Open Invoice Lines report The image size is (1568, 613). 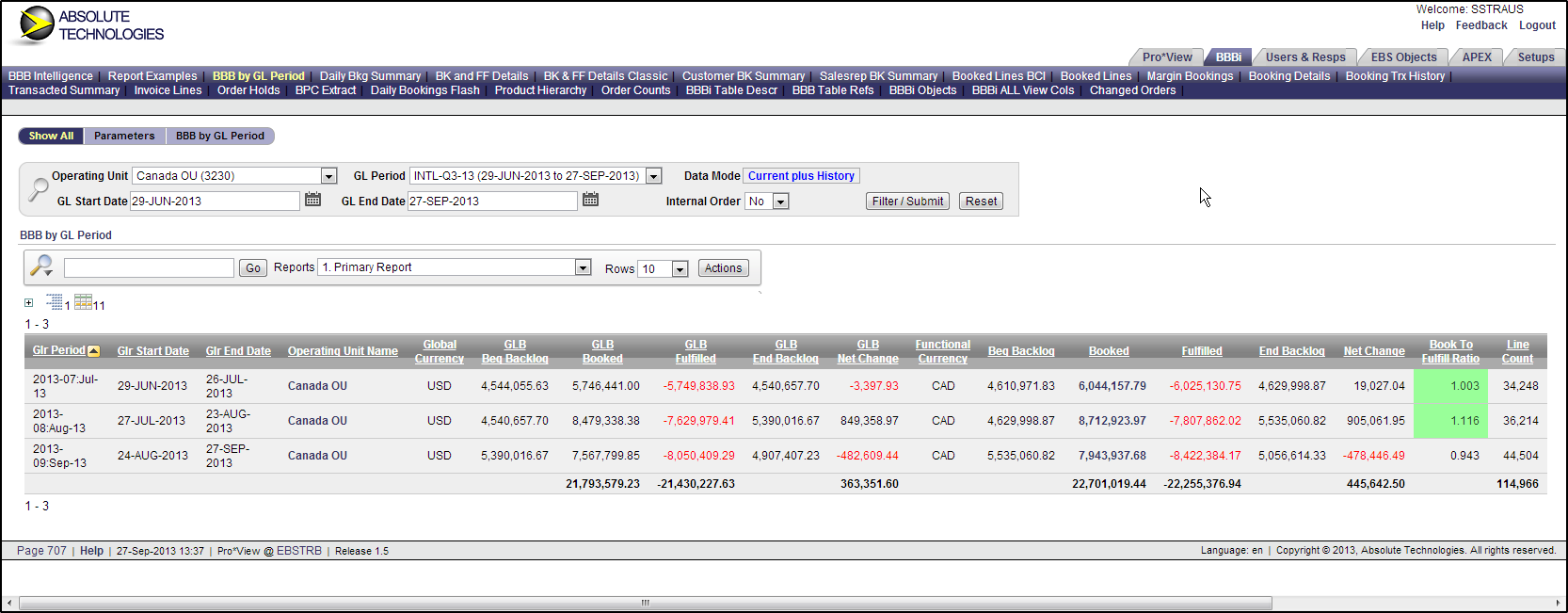168,90
